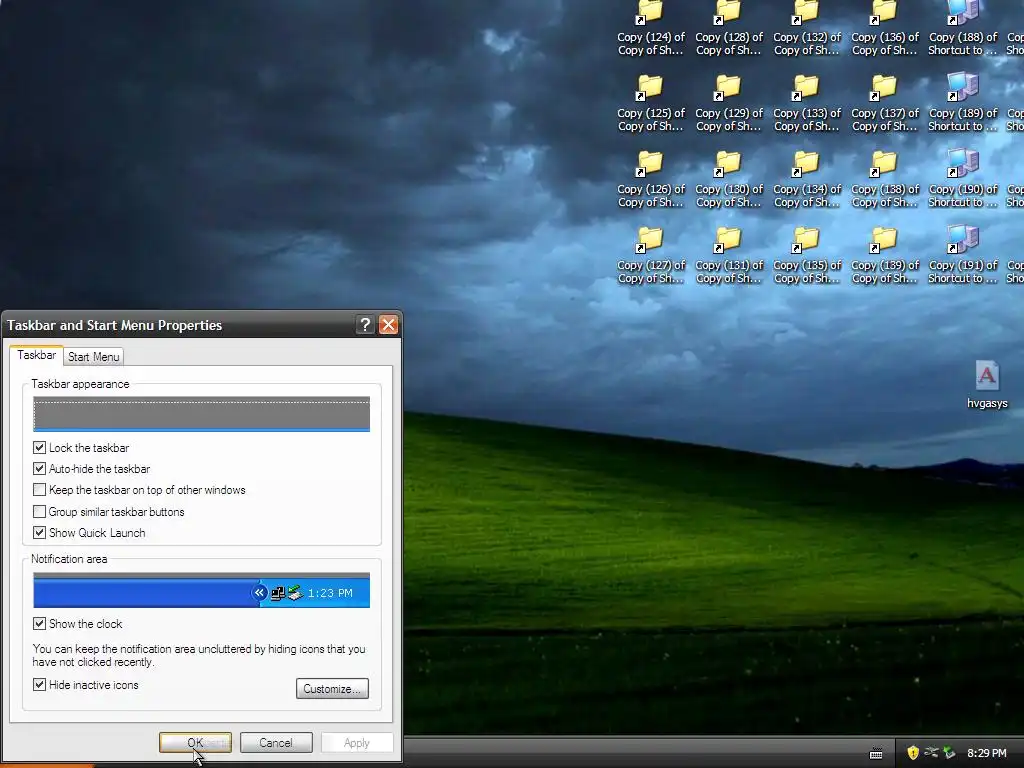Enable Keep the taskbar on top of other windows
Image resolution: width=1024 pixels, height=768 pixels.
click(x=39, y=490)
